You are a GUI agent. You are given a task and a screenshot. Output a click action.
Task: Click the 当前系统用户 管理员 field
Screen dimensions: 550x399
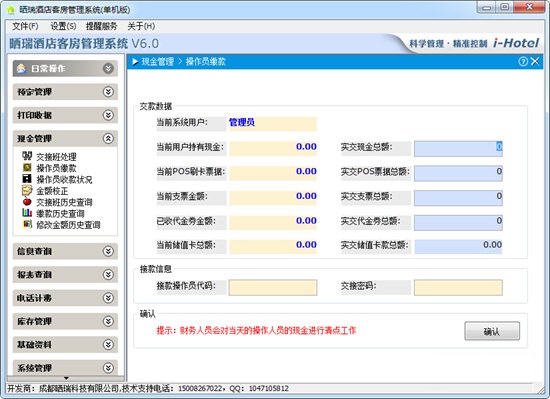point(273,123)
